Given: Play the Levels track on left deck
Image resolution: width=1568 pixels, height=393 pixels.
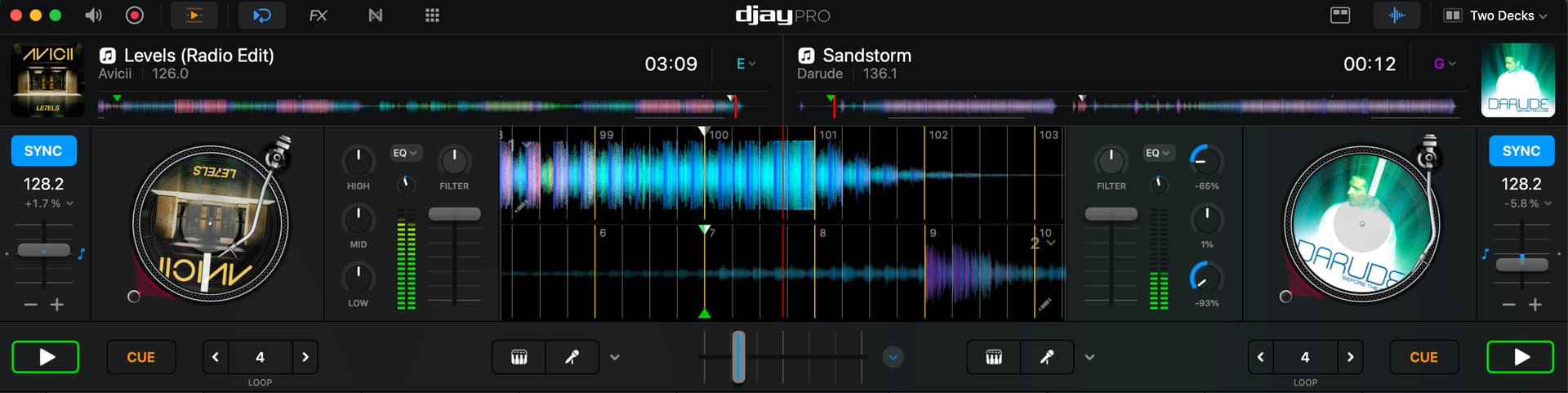Looking at the screenshot, I should [x=46, y=357].
